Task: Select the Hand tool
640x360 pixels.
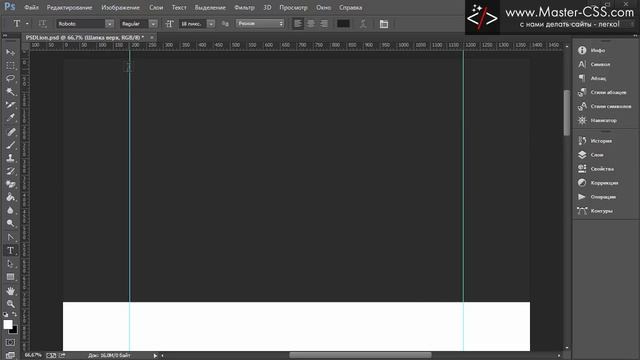Action: point(11,291)
